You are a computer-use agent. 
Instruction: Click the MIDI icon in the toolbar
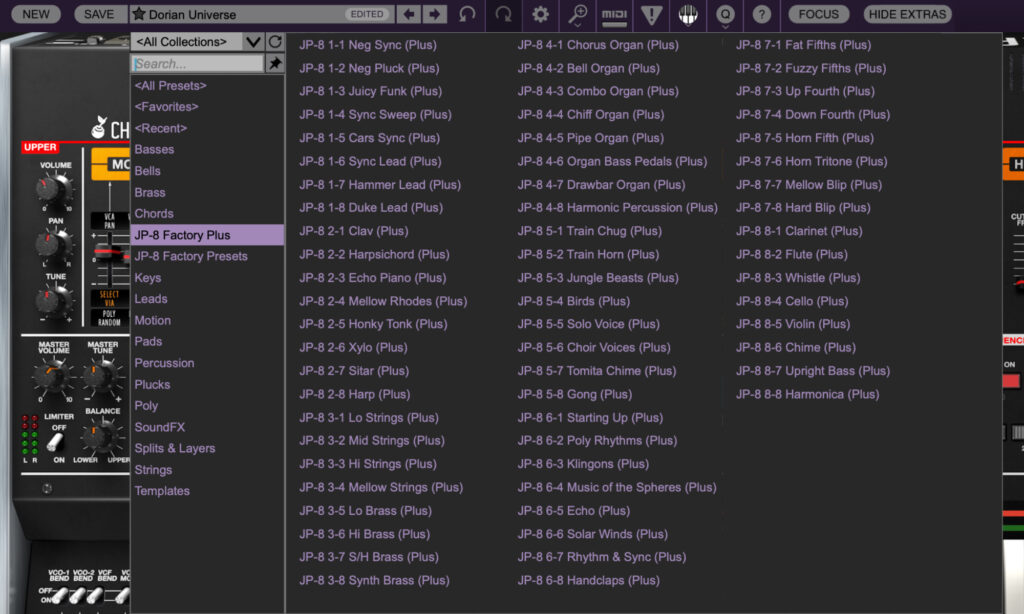pos(614,15)
